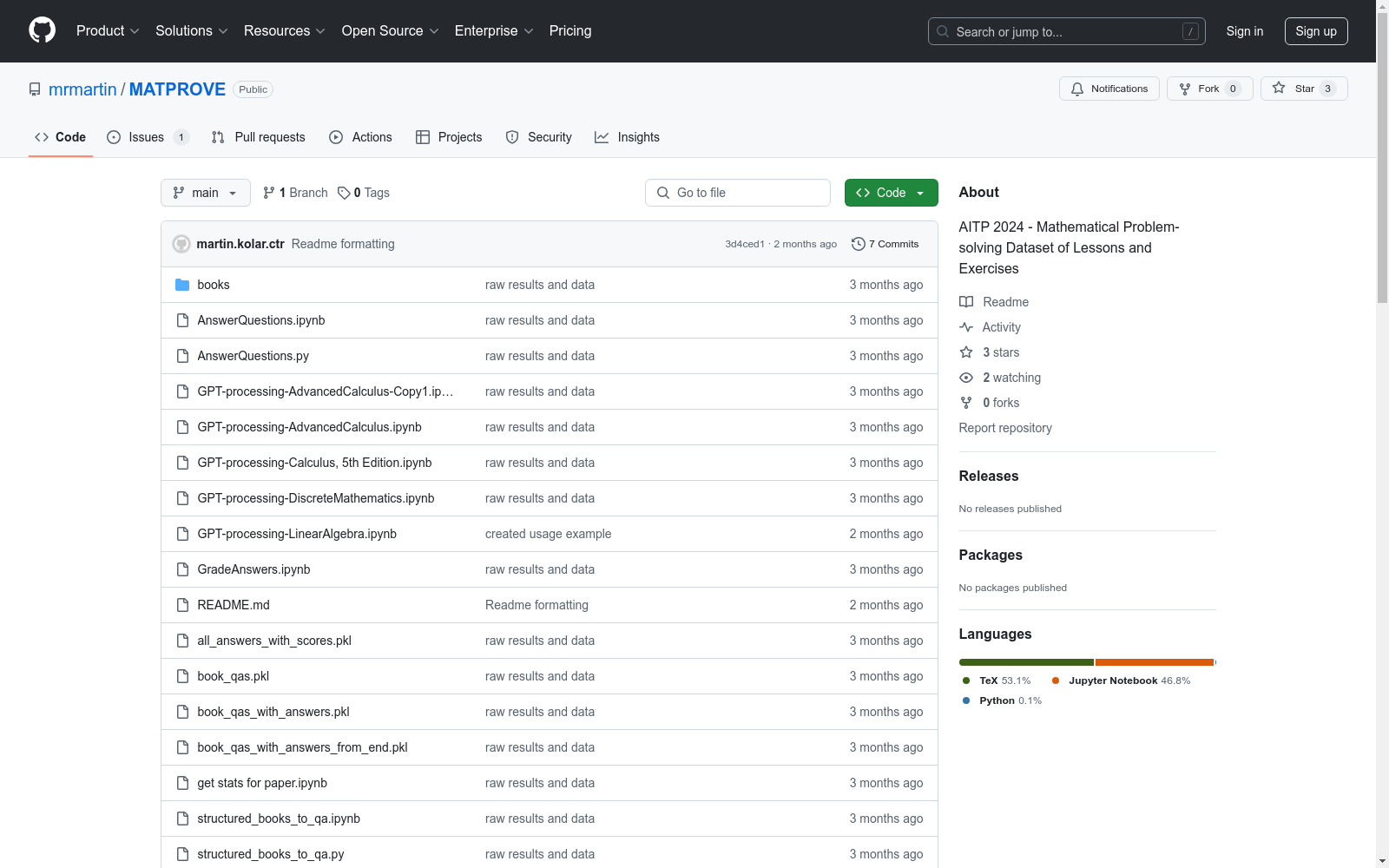1389x868 pixels.
Task: Click file icon next to get stats for paper.ipynb
Action: (x=182, y=783)
